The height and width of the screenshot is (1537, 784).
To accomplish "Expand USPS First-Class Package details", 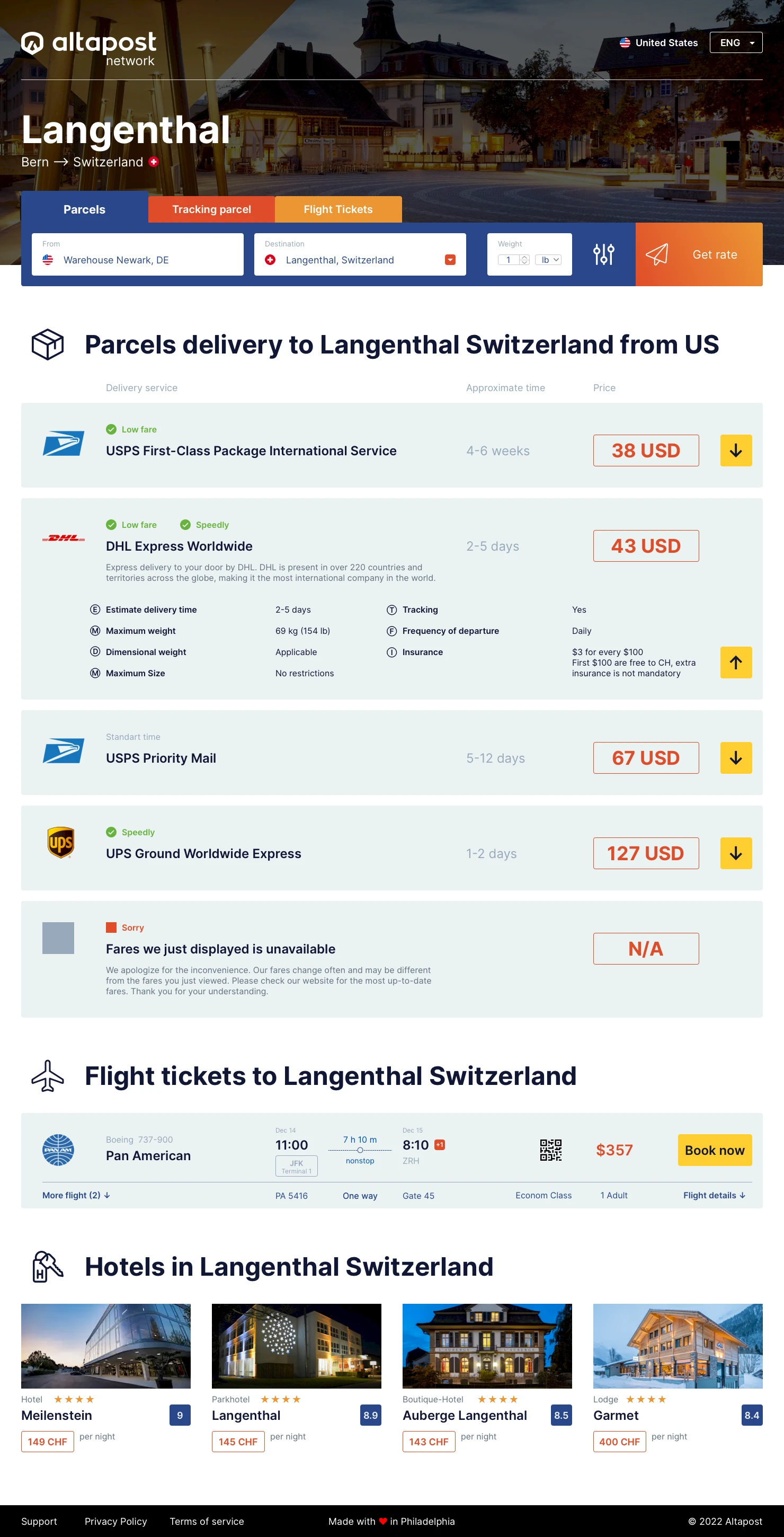I will click(736, 450).
